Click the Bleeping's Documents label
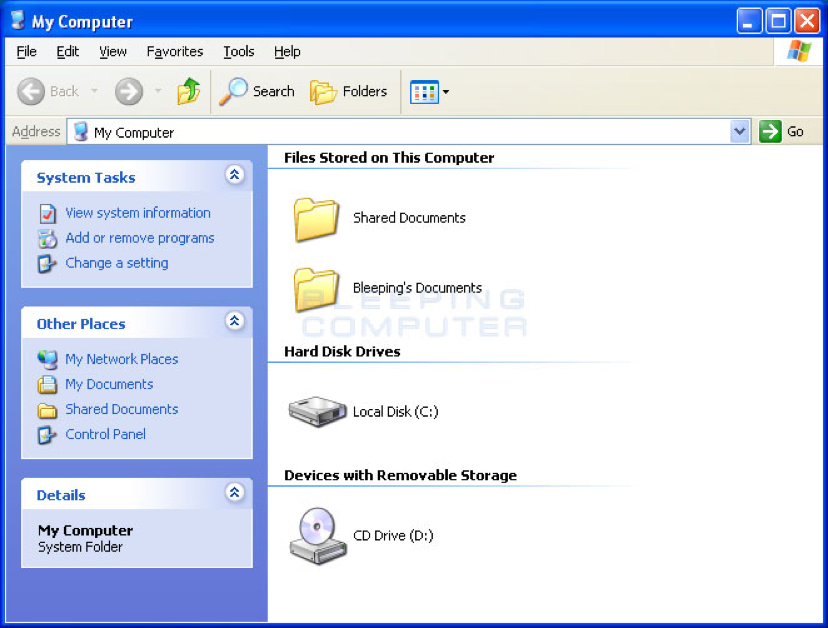The image size is (828, 628). click(417, 288)
